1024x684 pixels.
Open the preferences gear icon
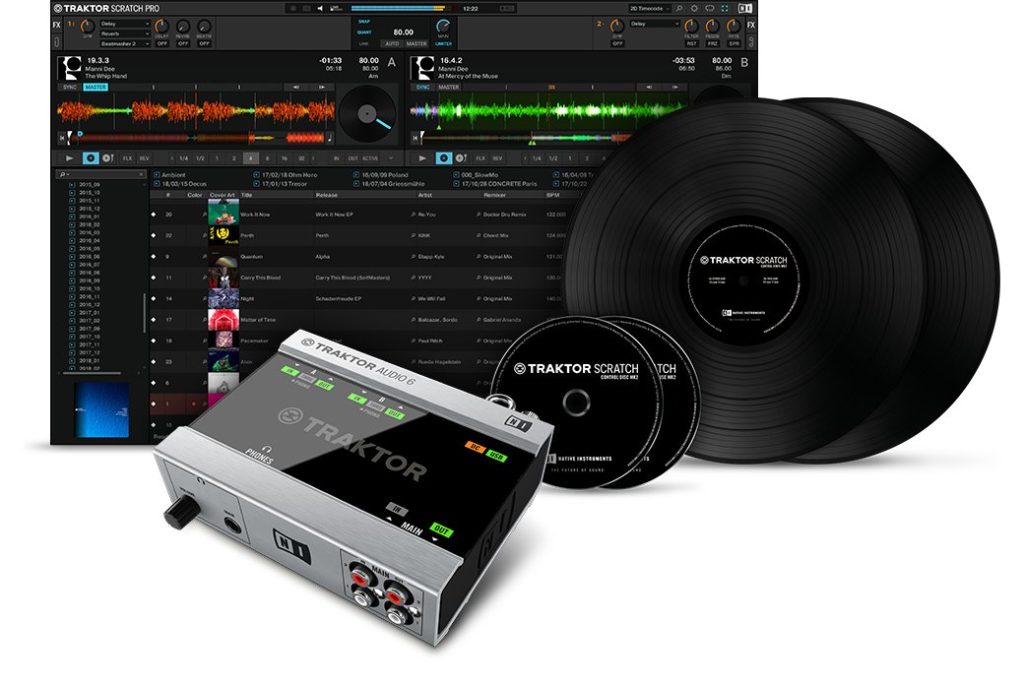pyautogui.click(x=694, y=9)
